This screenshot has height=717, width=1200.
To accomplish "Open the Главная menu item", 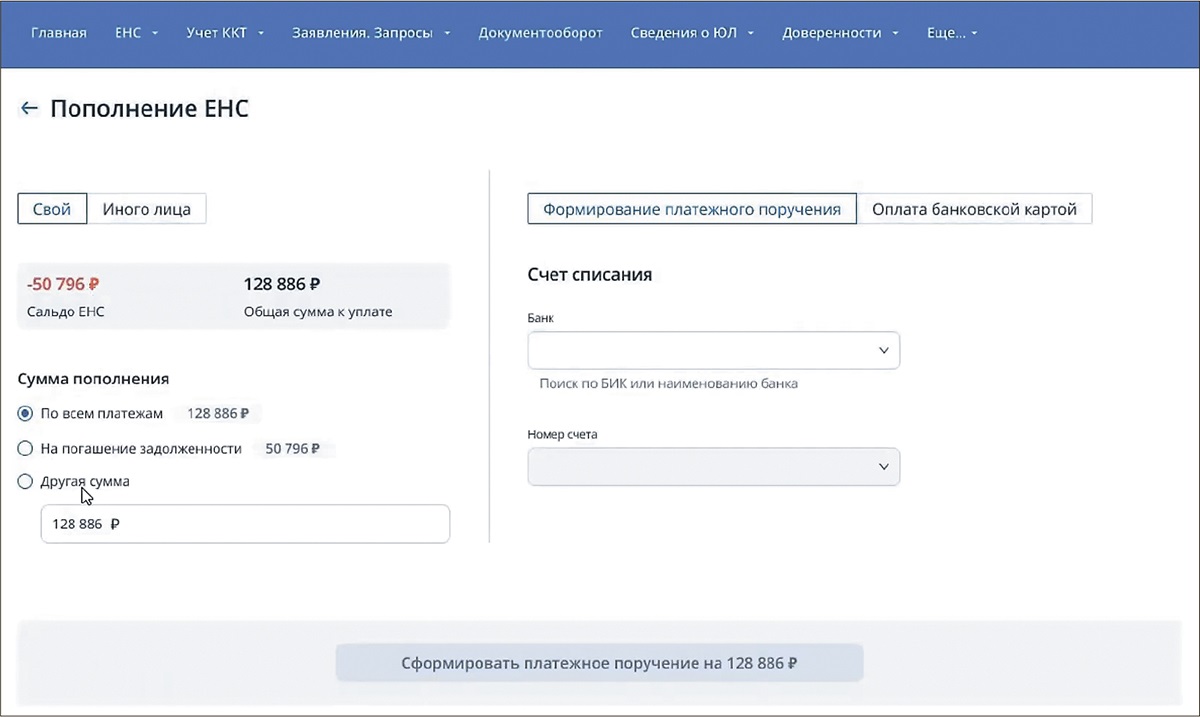I will pos(59,33).
